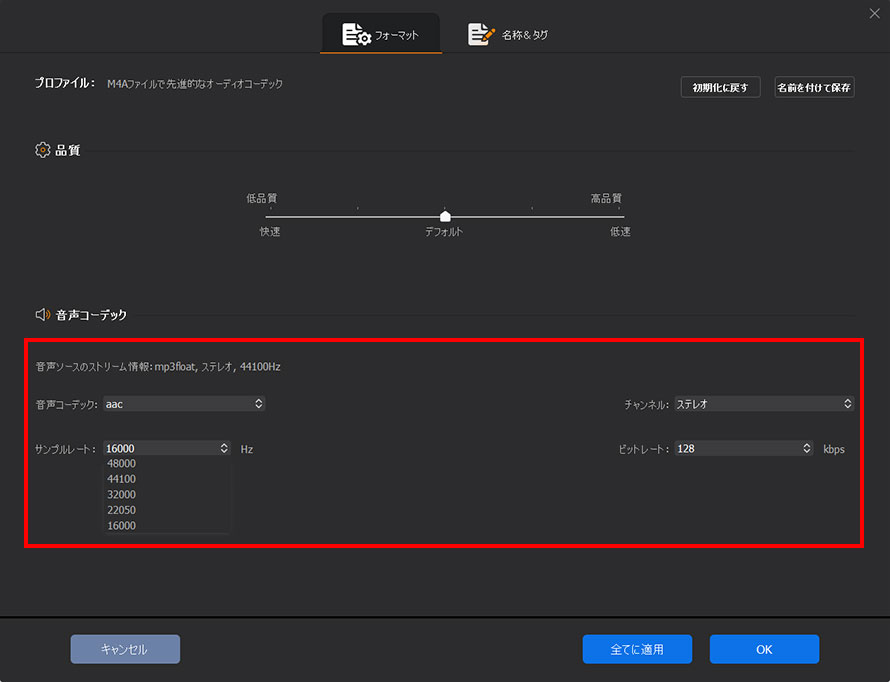Select 22050 sample rate option

[122, 510]
